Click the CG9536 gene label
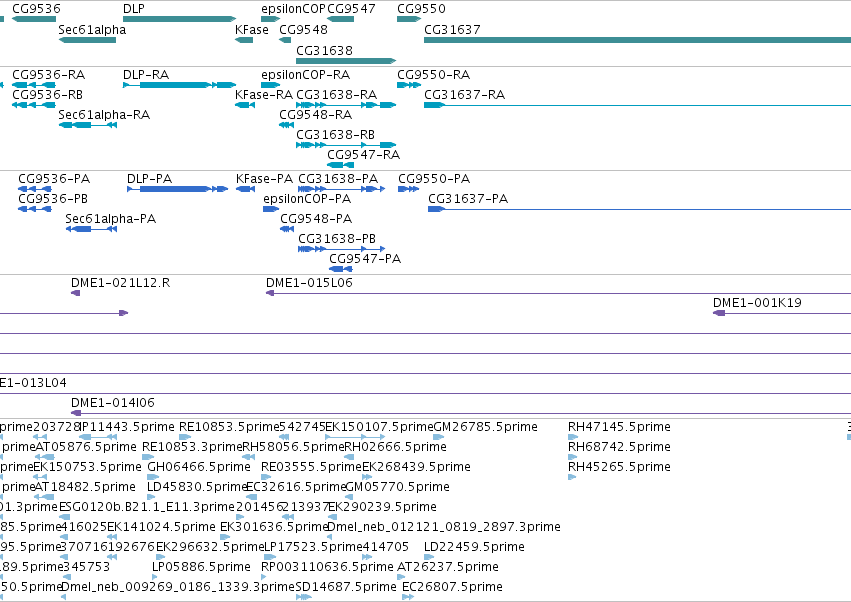The height and width of the screenshot is (602, 851). click(36, 9)
